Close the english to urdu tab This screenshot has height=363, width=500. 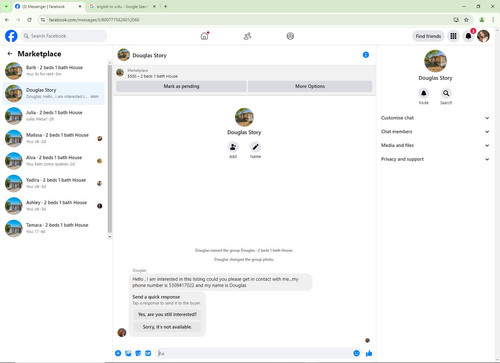(x=154, y=6)
